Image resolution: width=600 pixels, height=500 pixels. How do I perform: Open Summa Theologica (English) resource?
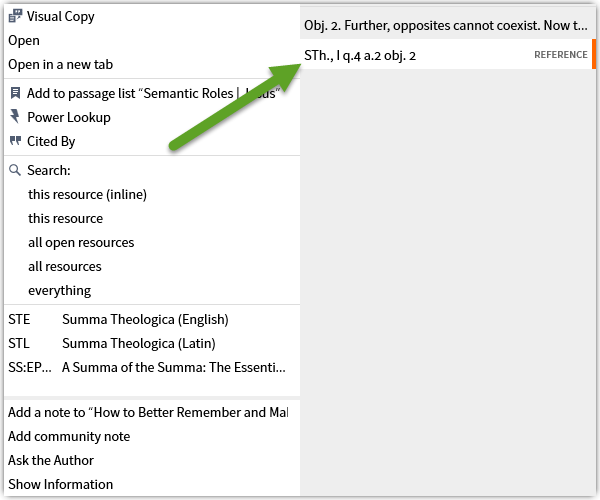[144, 320]
